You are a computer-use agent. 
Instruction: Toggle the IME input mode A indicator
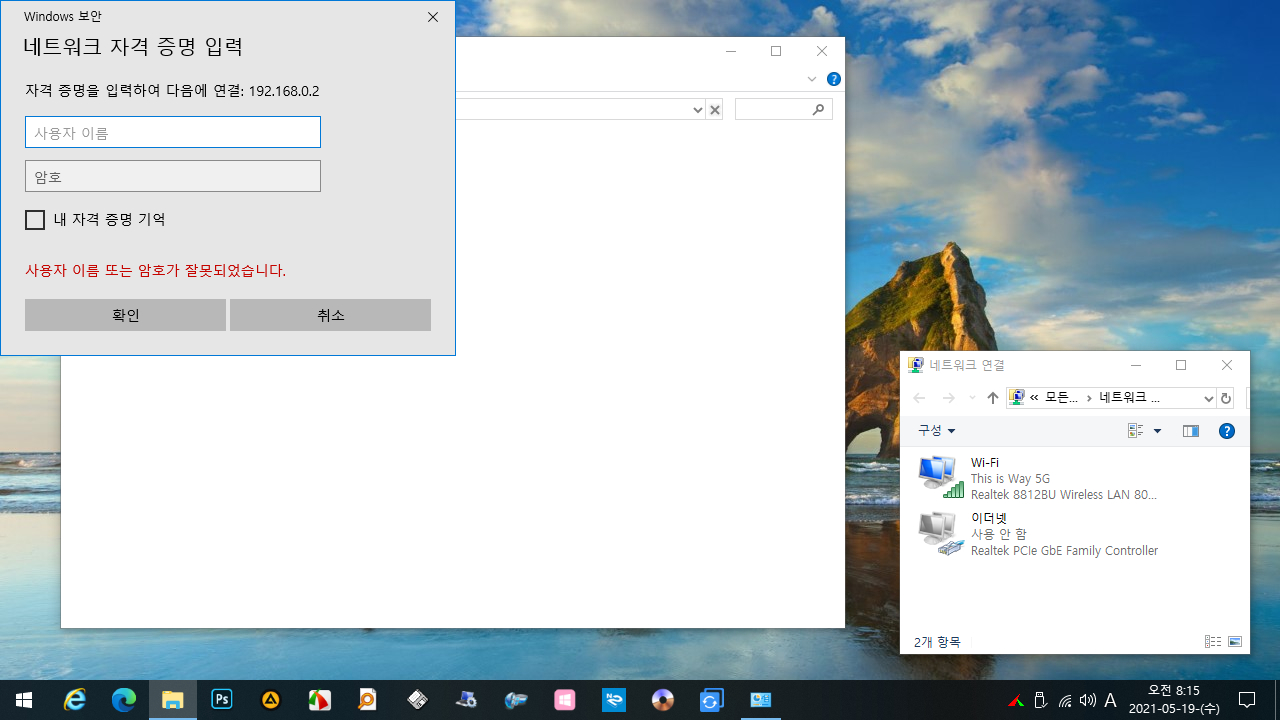[x=1110, y=700]
